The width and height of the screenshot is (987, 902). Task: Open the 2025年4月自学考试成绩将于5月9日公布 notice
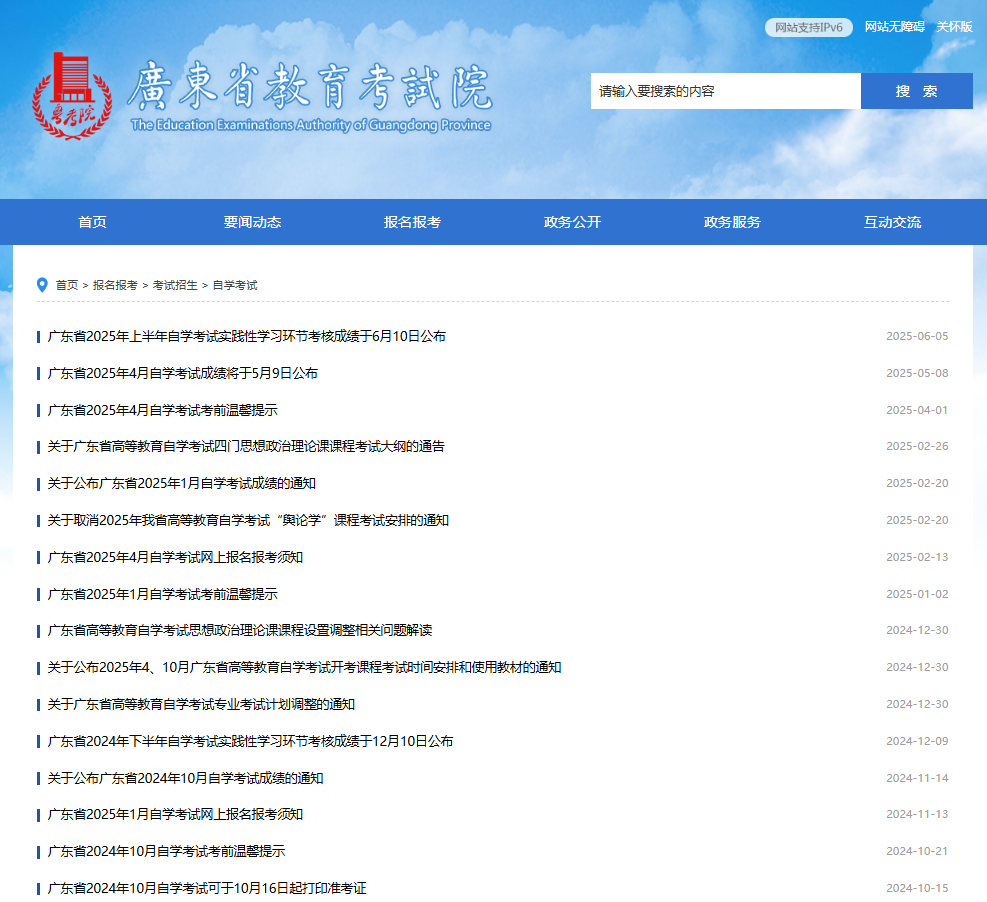183,373
